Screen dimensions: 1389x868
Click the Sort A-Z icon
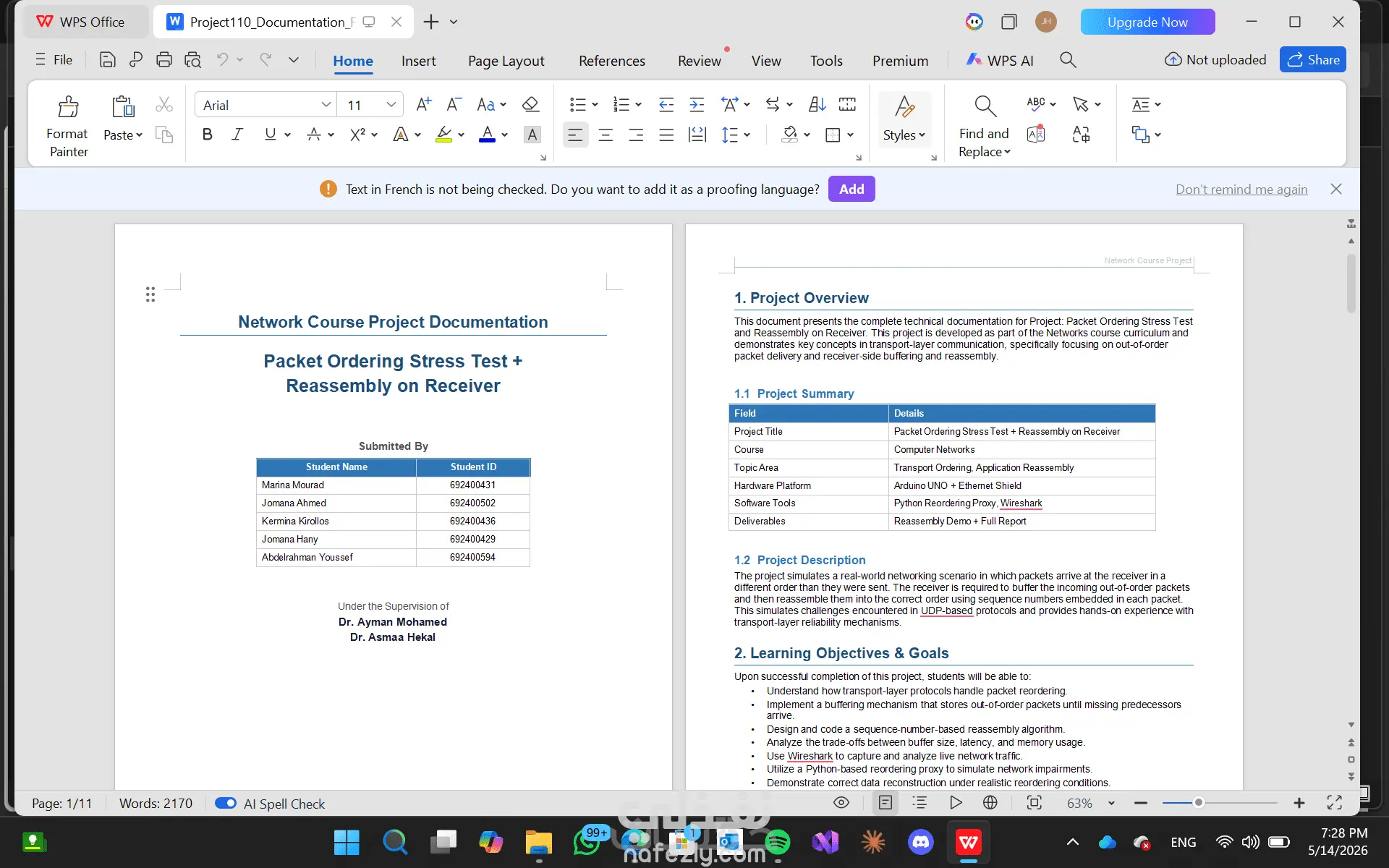click(x=817, y=105)
